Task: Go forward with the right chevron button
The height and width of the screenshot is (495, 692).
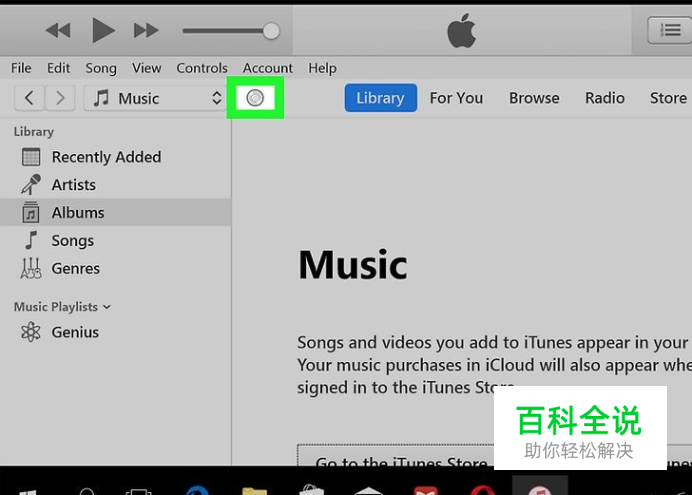Action: click(60, 98)
